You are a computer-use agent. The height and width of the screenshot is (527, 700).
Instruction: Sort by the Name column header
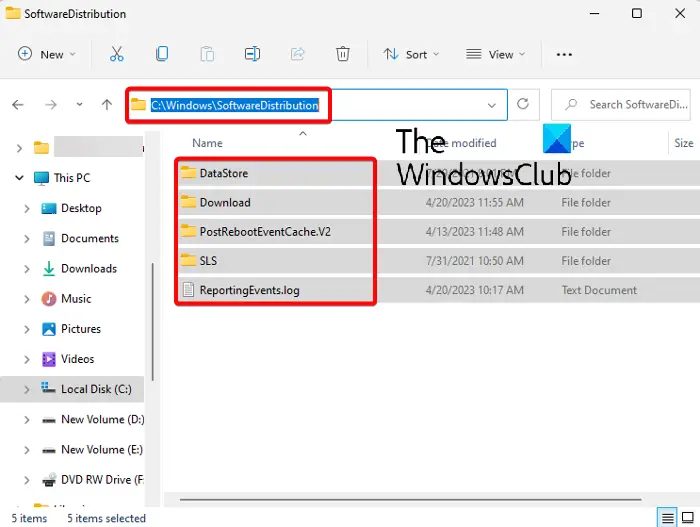click(208, 143)
